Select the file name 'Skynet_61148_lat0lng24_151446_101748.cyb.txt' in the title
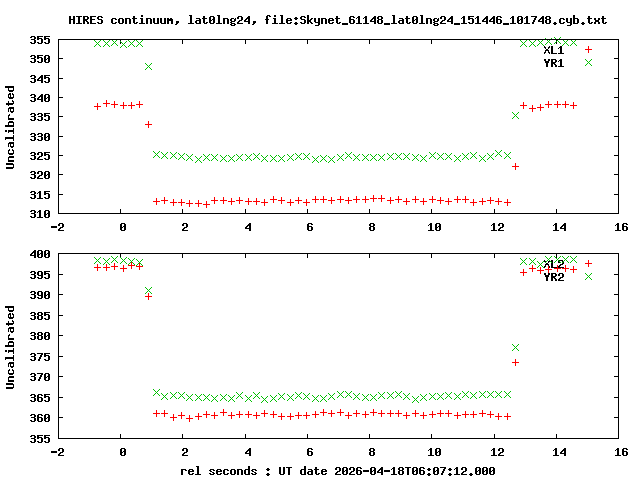The height and width of the screenshot is (480, 640). coord(453,20)
